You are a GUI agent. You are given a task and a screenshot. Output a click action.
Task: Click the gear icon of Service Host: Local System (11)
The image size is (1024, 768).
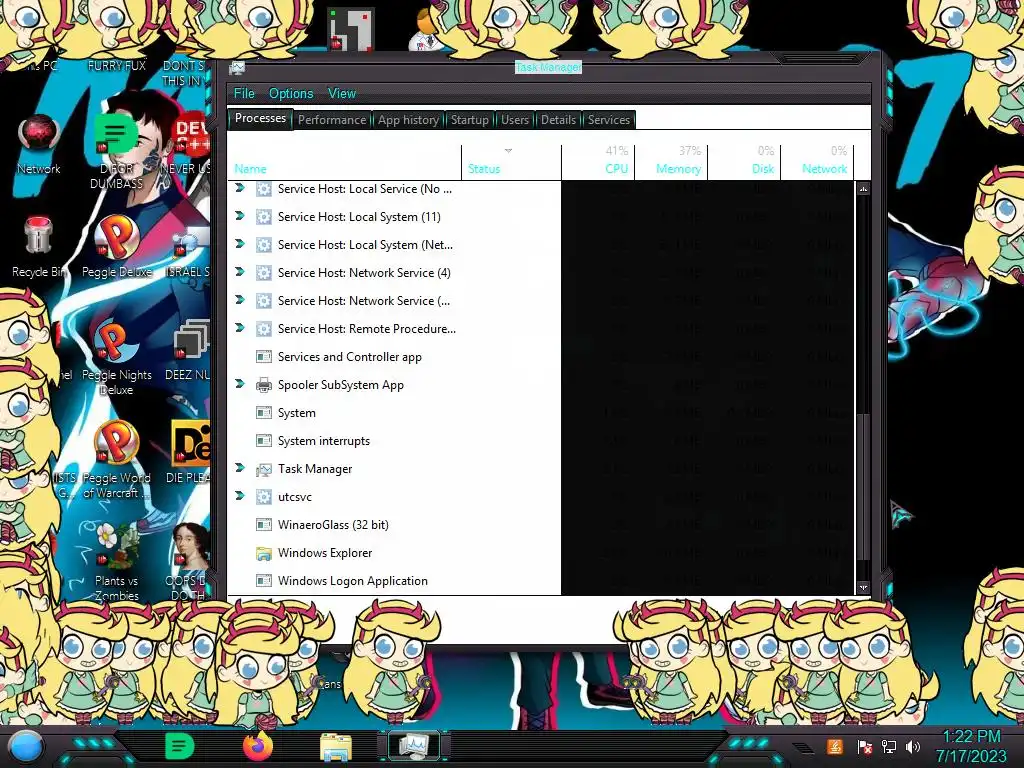(264, 217)
